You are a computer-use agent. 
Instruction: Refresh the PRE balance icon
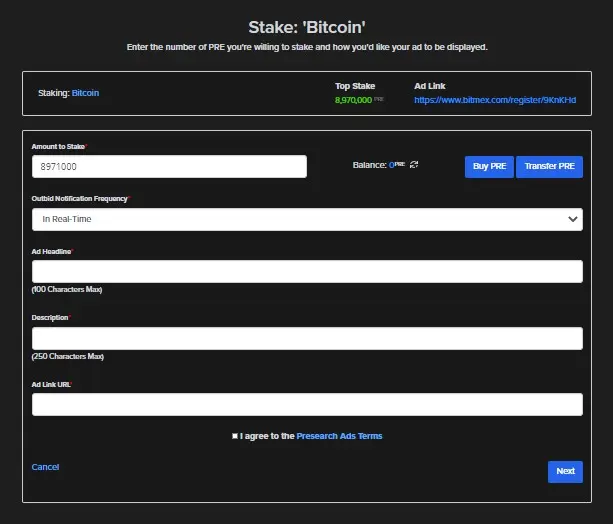(414, 165)
